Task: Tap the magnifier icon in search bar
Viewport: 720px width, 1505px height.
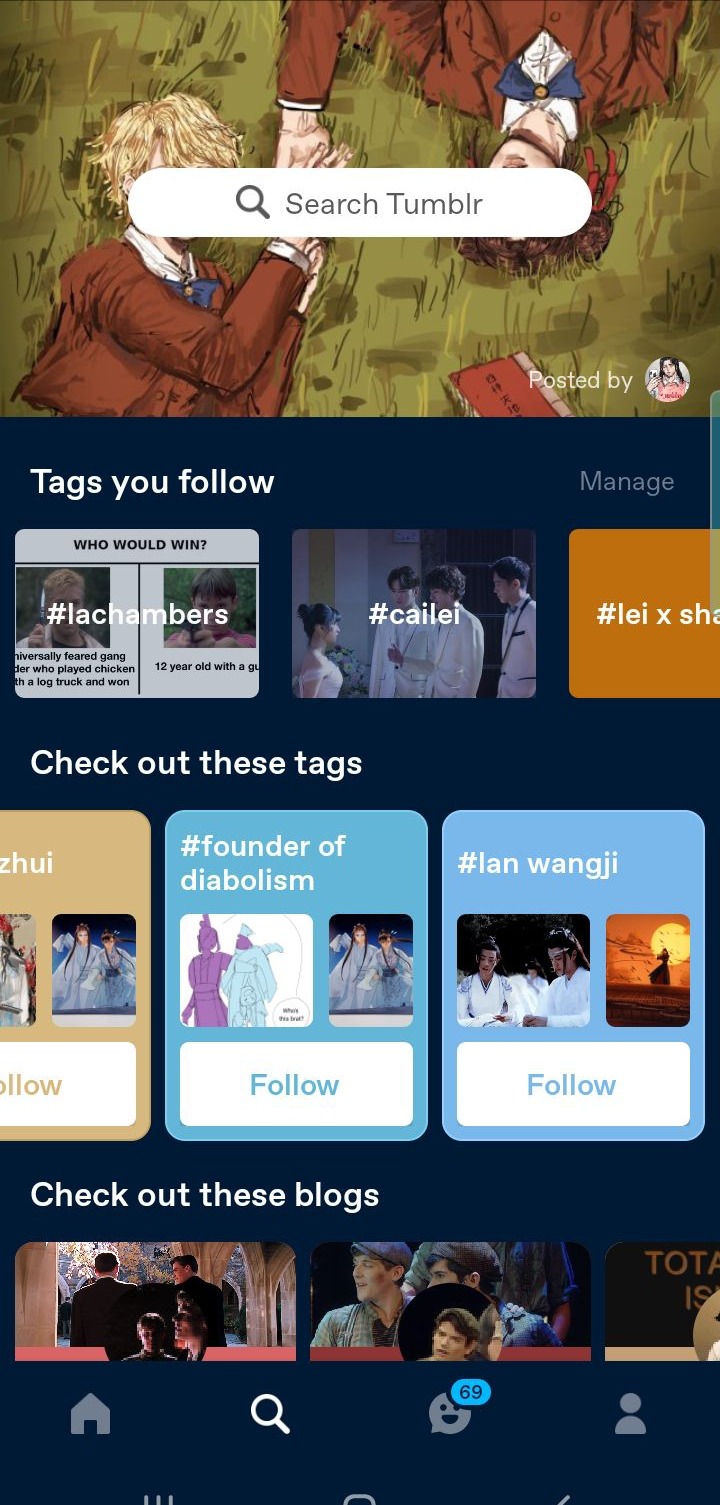Action: point(253,203)
